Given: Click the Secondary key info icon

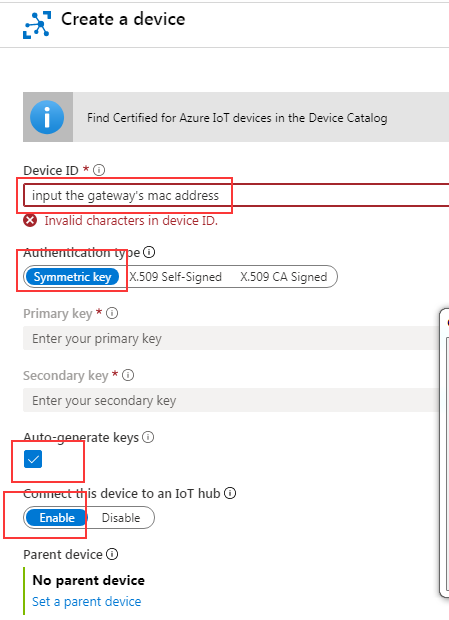Looking at the screenshot, I should point(128,375).
